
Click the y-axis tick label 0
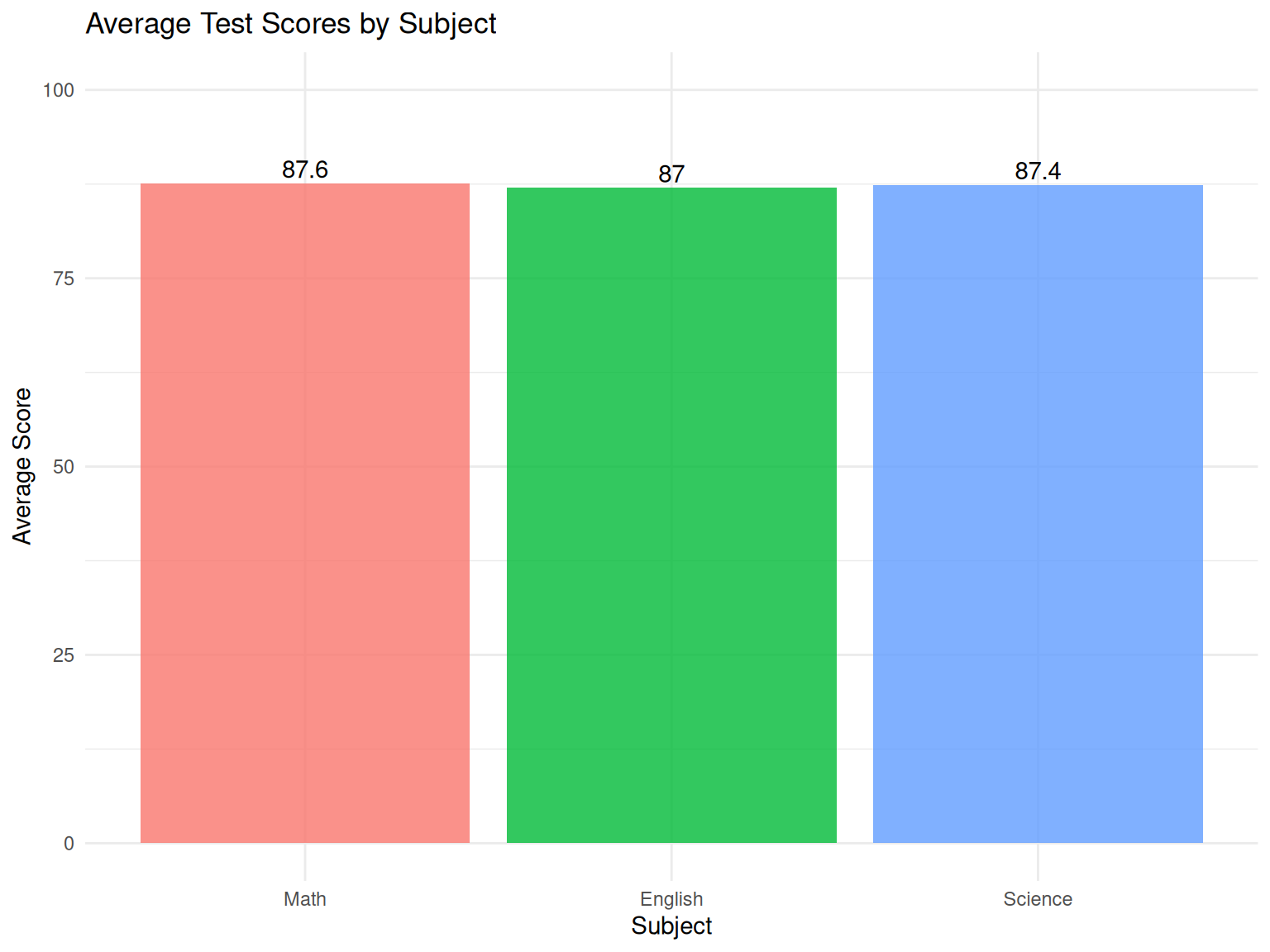pyautogui.click(x=69, y=844)
